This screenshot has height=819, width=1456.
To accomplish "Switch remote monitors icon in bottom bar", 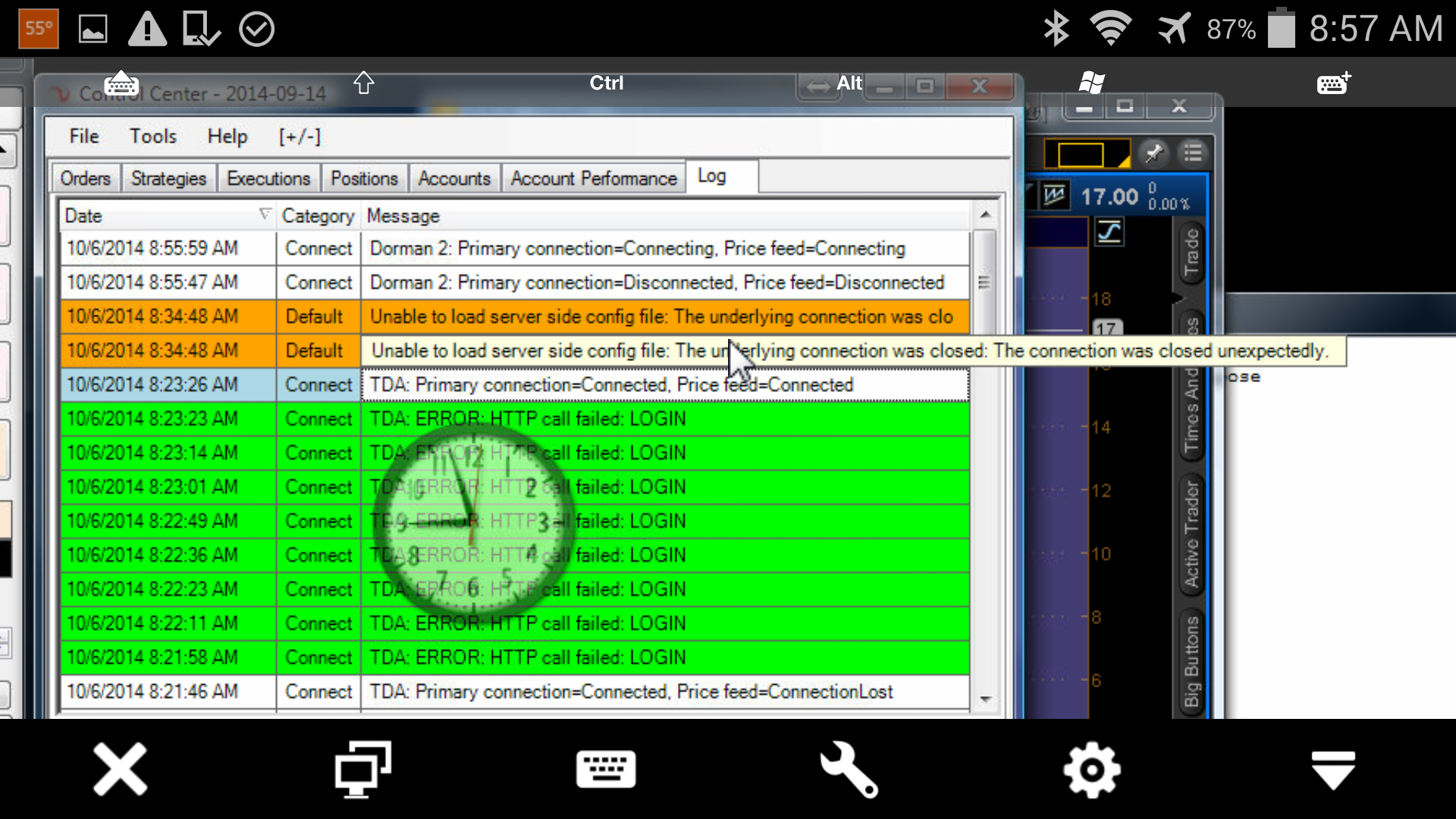I will [363, 770].
